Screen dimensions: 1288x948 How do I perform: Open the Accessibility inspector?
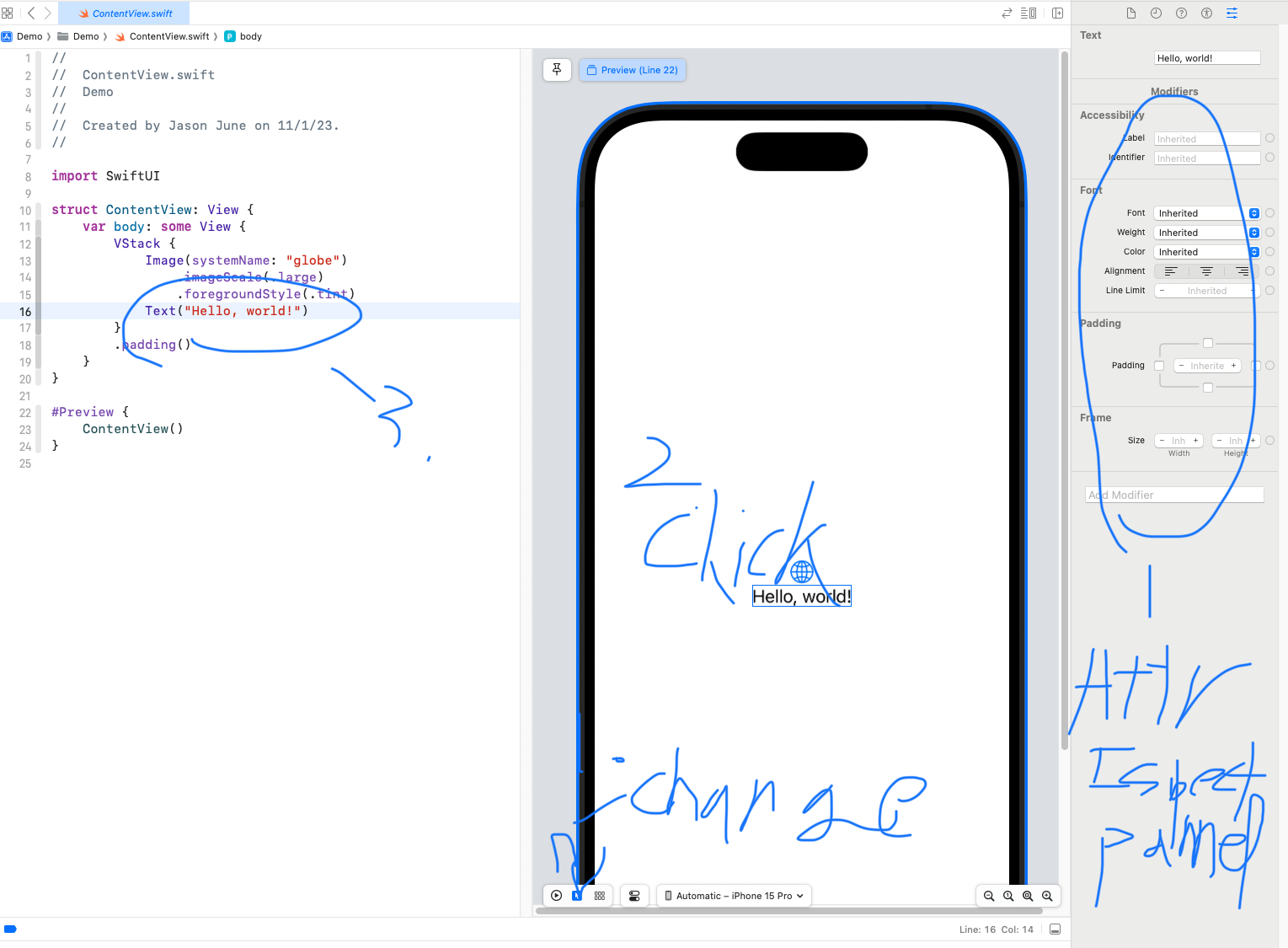(x=1206, y=13)
